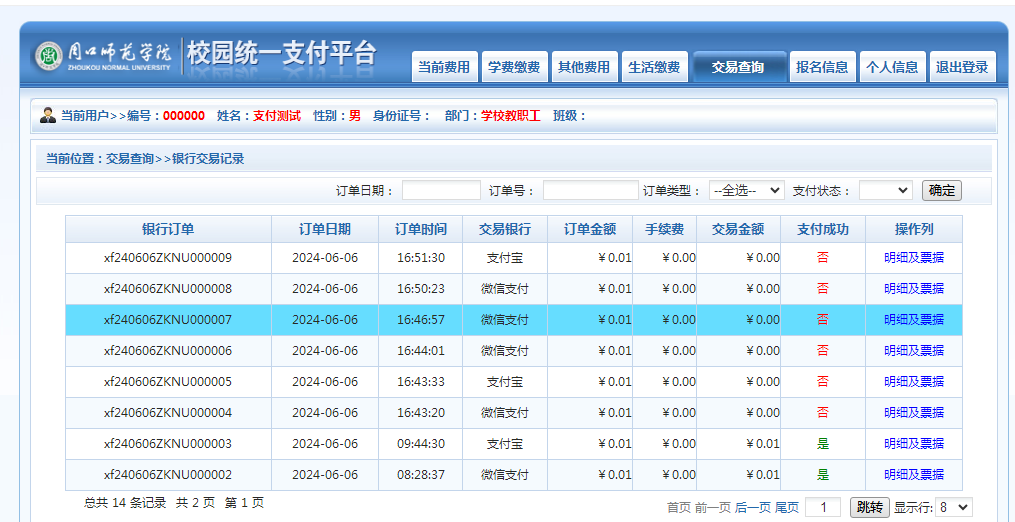The width and height of the screenshot is (1015, 522).
Task: Open 明细及票据 for order xf240606ZKNU000004
Action: (x=914, y=413)
